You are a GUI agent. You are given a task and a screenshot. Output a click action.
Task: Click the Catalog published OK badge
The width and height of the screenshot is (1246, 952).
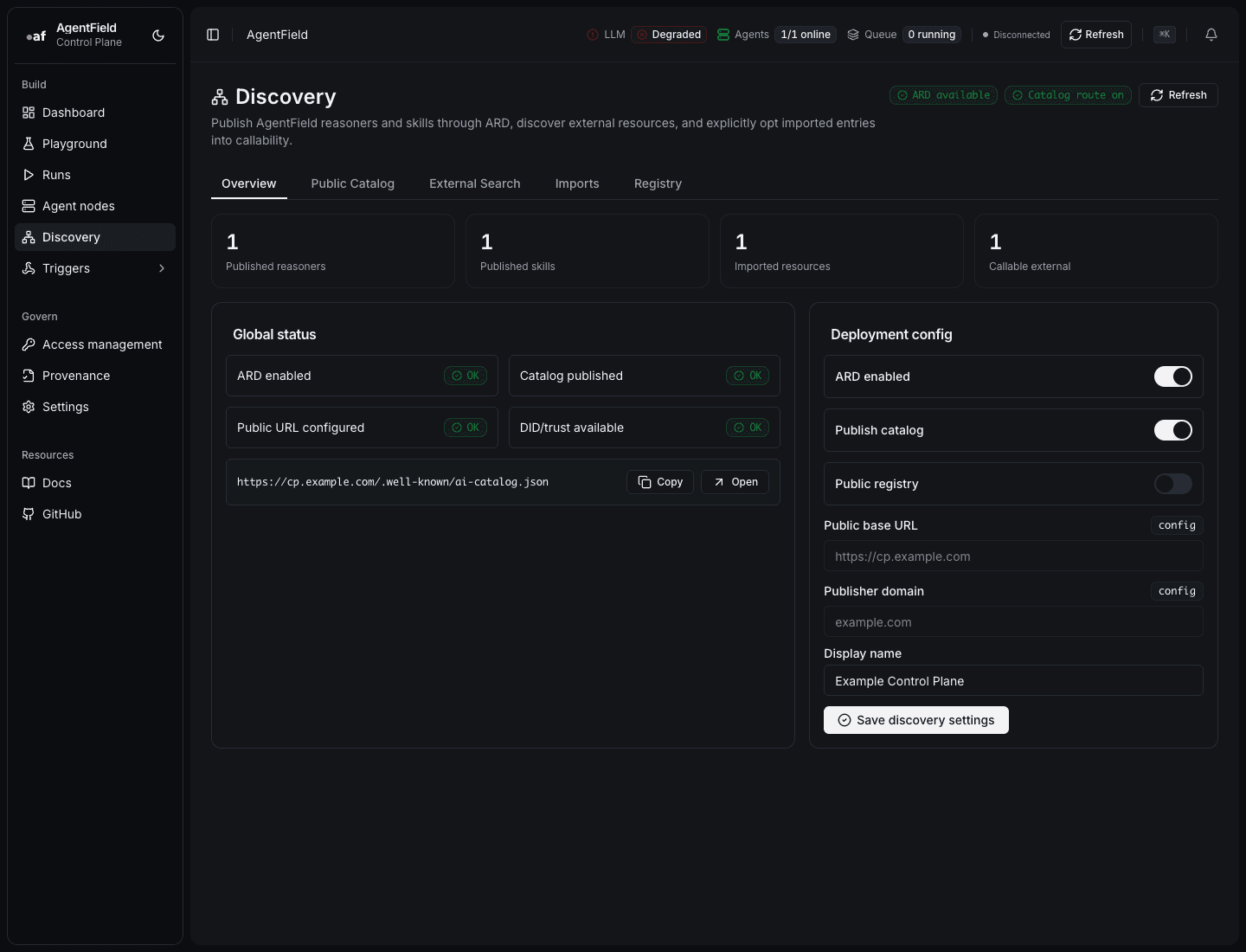[x=748, y=376]
